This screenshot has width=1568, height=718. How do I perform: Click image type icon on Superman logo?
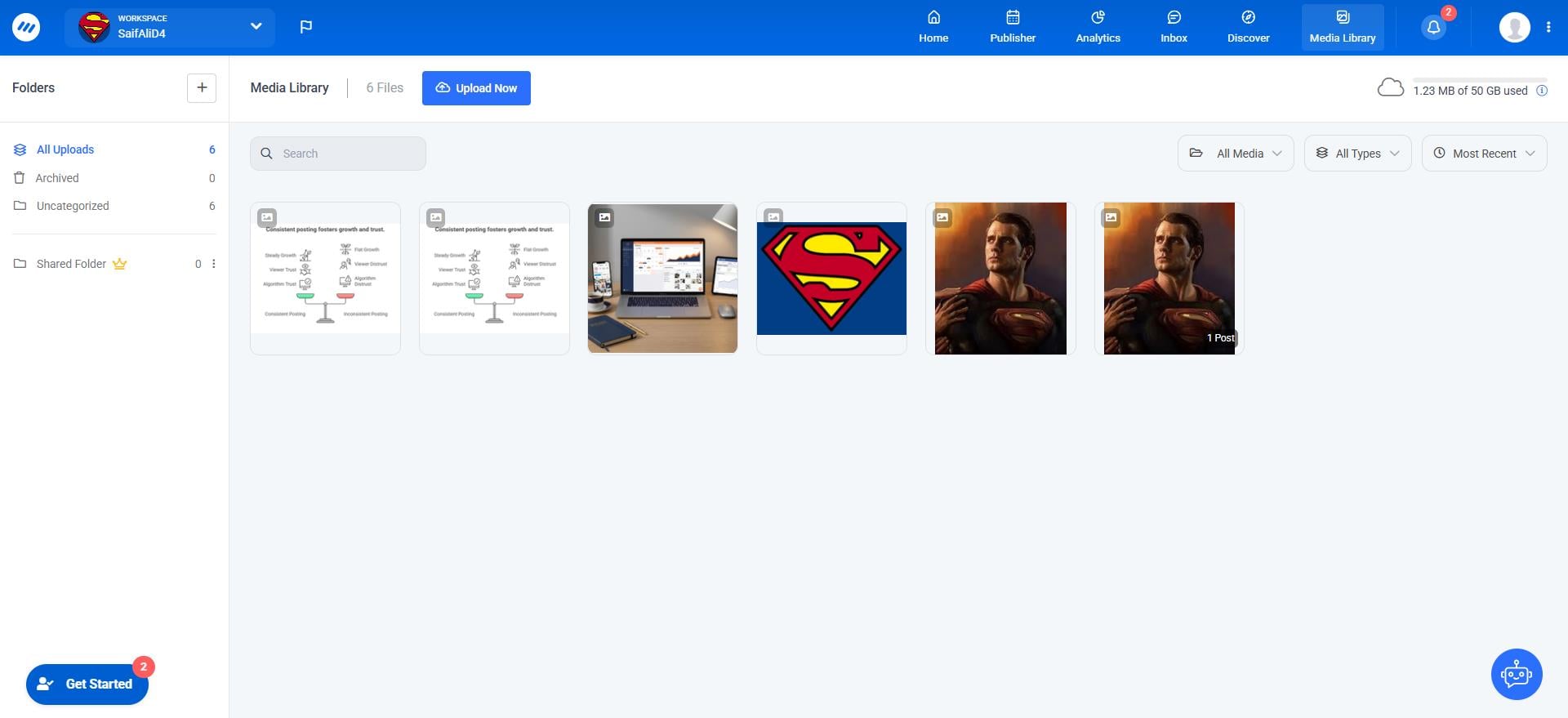[773, 217]
